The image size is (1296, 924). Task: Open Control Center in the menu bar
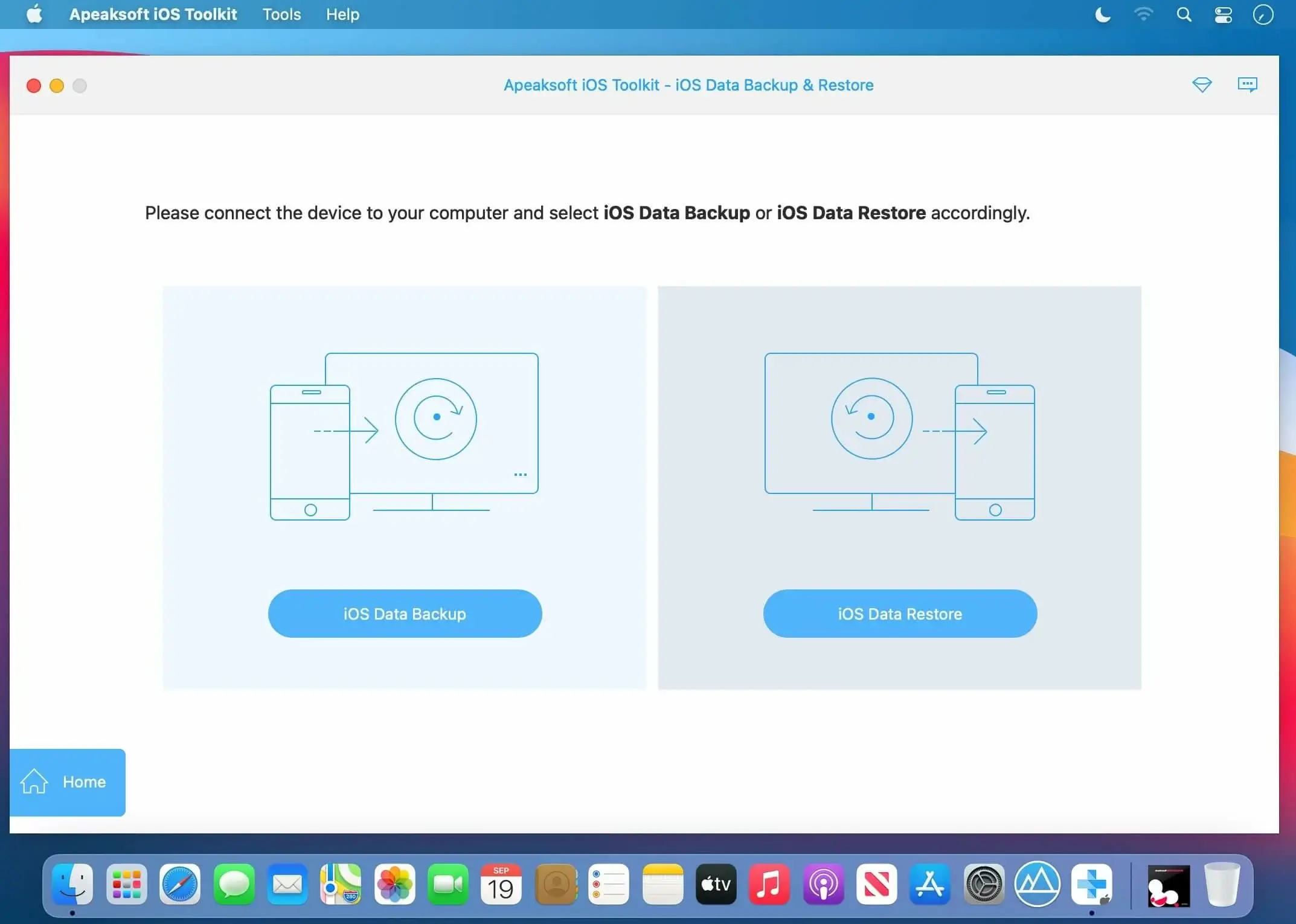[1224, 14]
